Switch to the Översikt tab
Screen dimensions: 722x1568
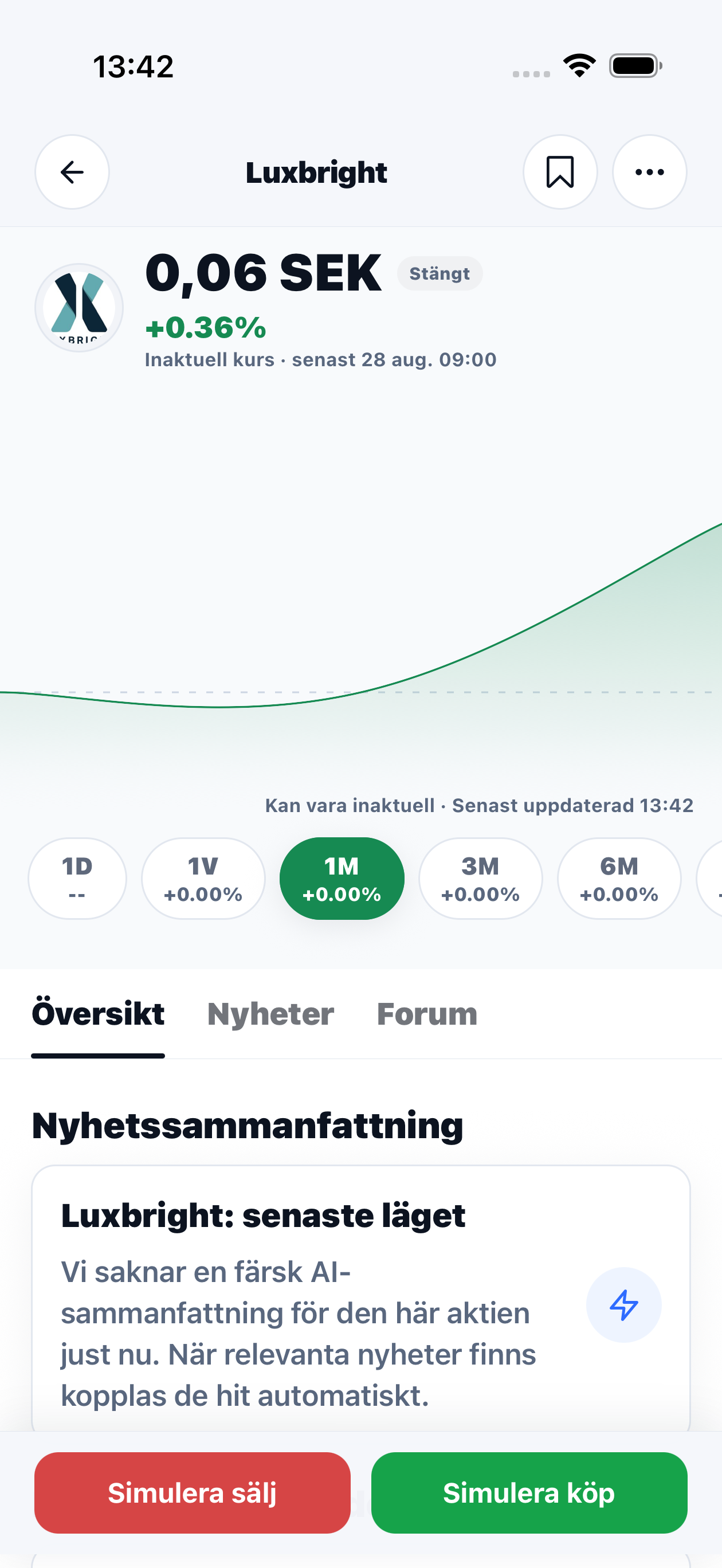tap(98, 1014)
